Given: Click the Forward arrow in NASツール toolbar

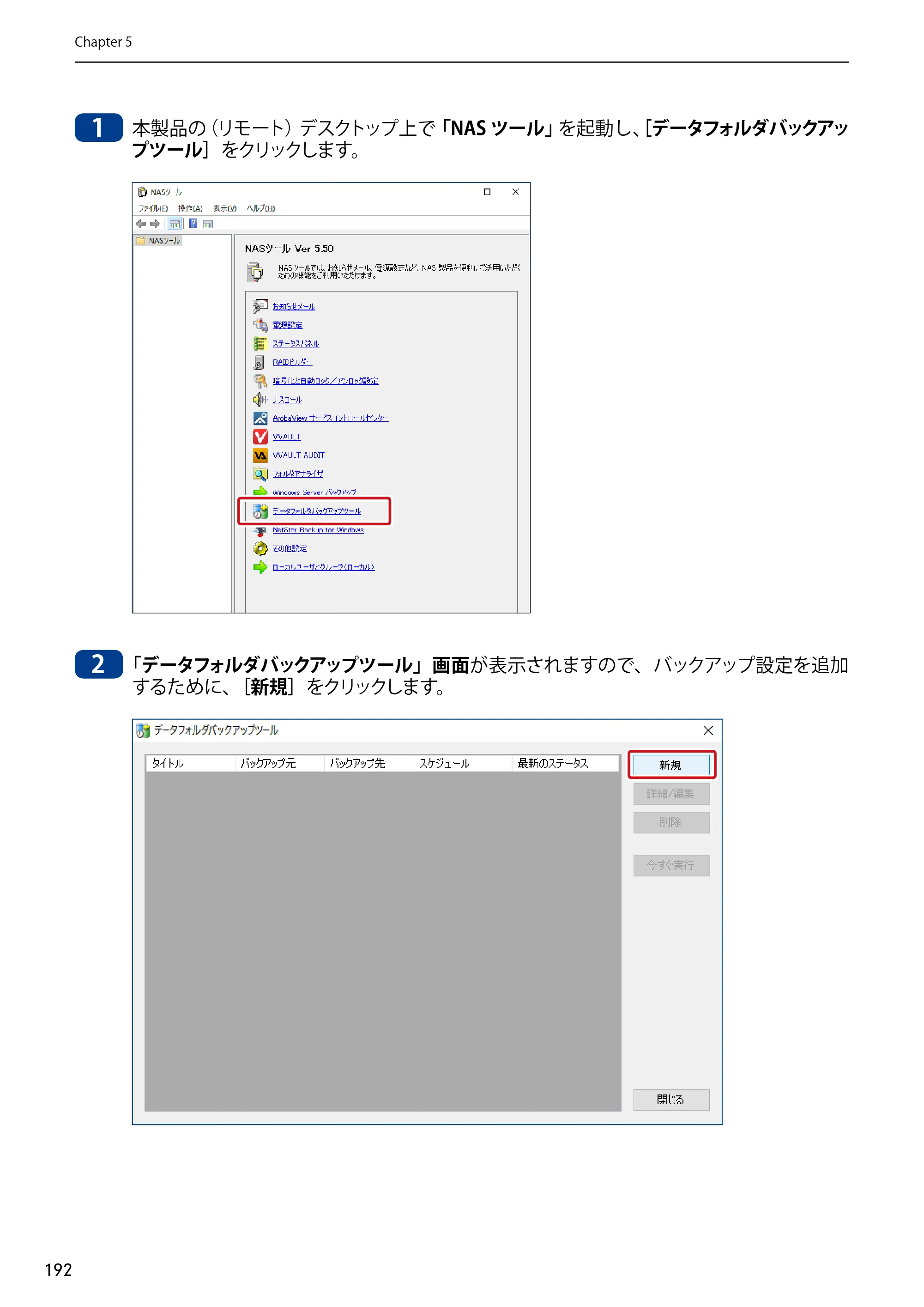Looking at the screenshot, I should 155,224.
